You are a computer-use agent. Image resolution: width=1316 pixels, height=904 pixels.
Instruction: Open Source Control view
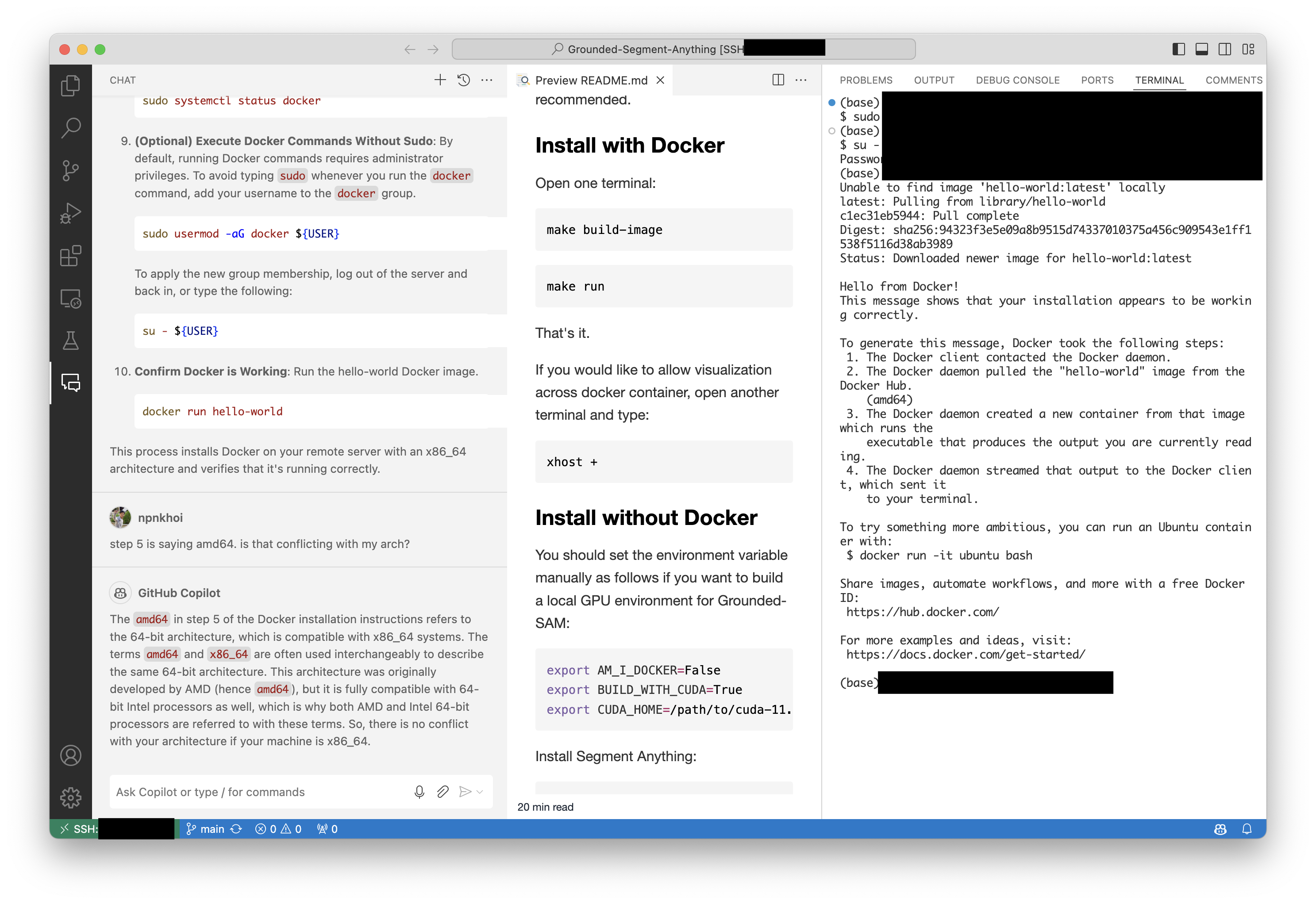coord(70,170)
